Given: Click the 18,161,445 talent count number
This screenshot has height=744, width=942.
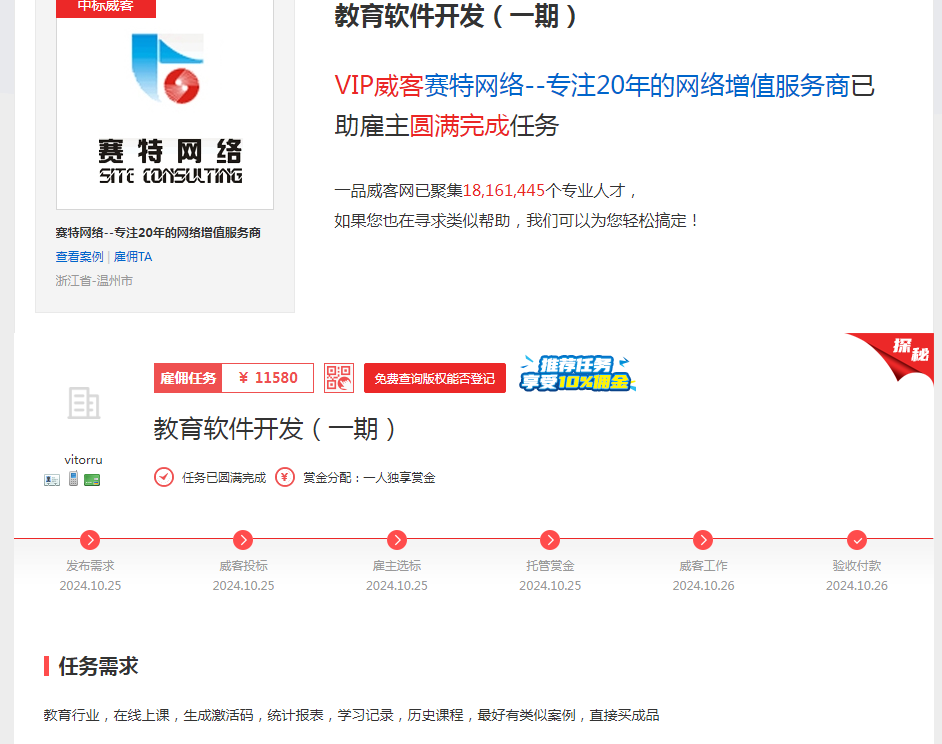Looking at the screenshot, I should tap(503, 191).
